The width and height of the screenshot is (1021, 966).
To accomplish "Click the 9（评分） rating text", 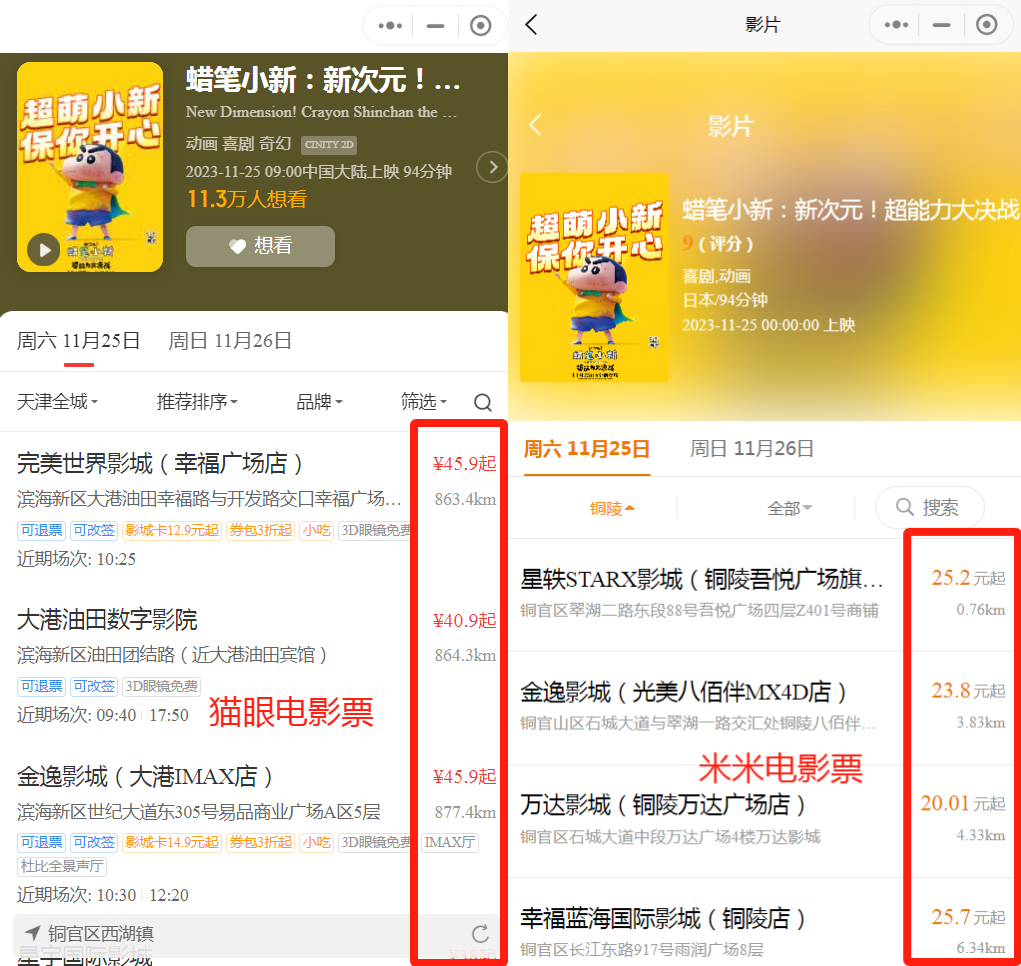I will [718, 243].
